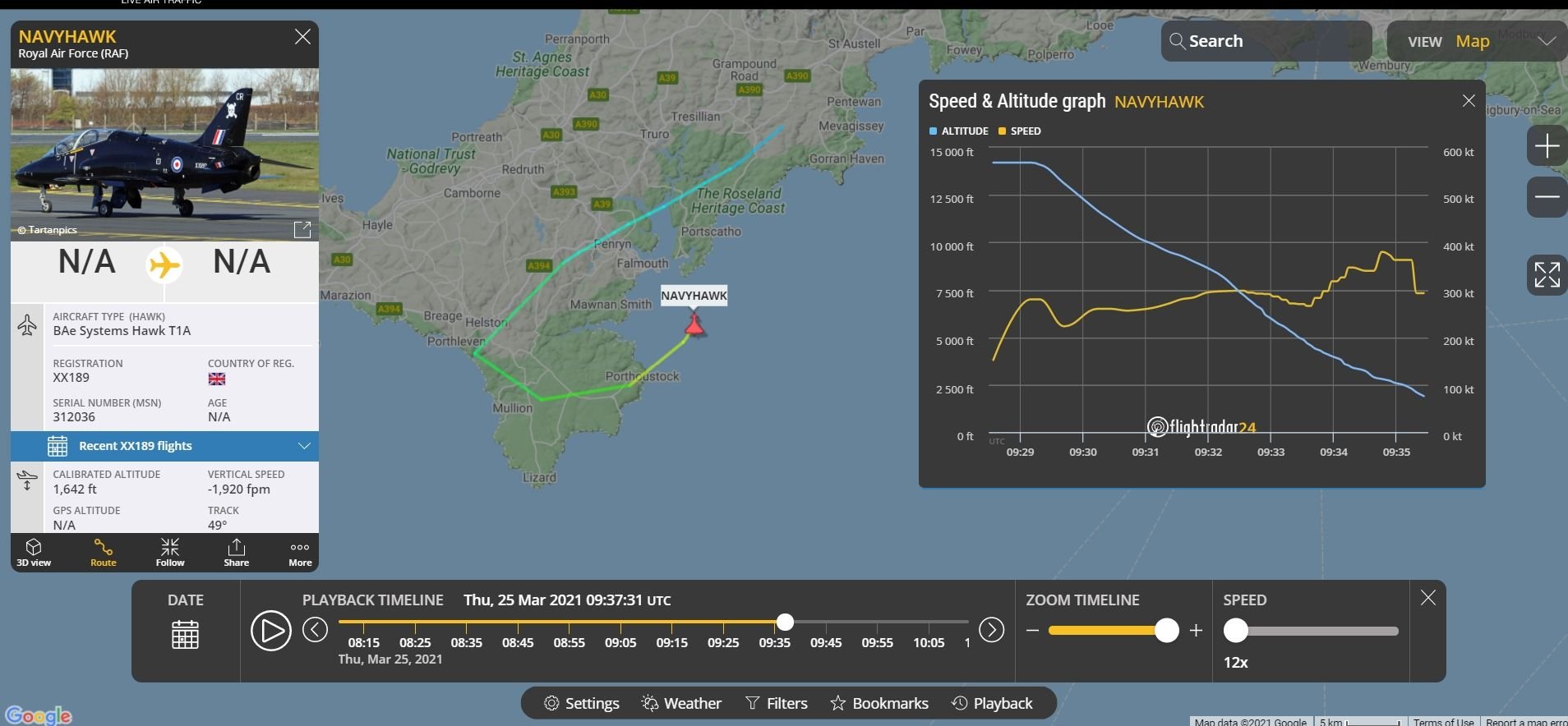Open the Filters menu
Viewport: 1568px width, 726px height.
pyautogui.click(x=777, y=703)
